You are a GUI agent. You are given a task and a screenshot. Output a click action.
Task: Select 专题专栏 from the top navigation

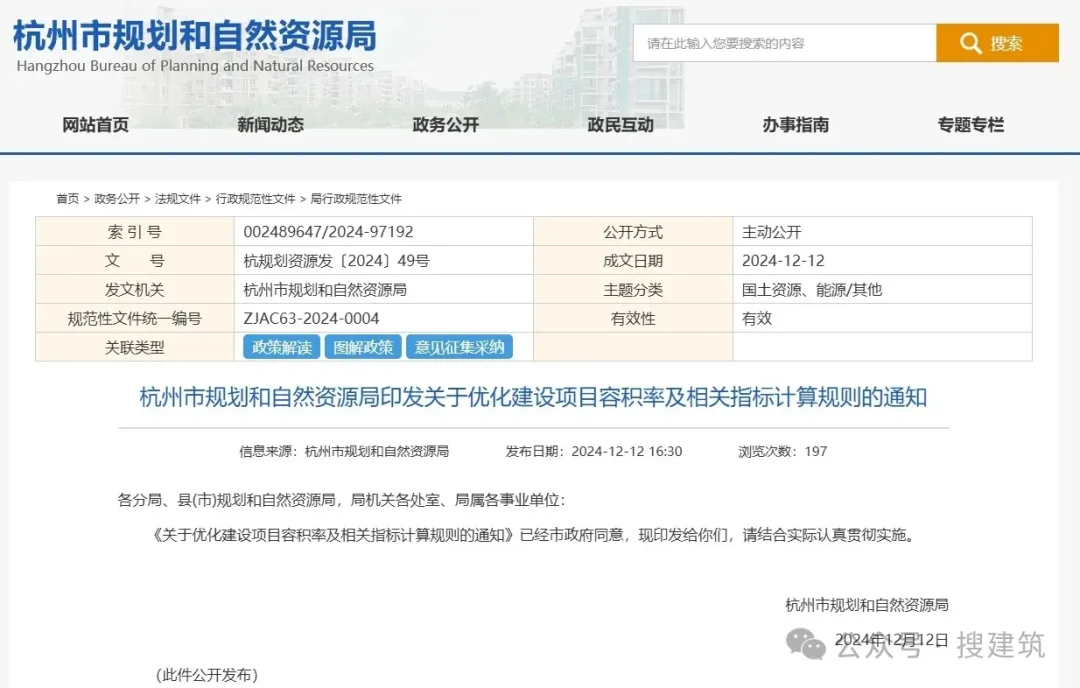pos(970,125)
